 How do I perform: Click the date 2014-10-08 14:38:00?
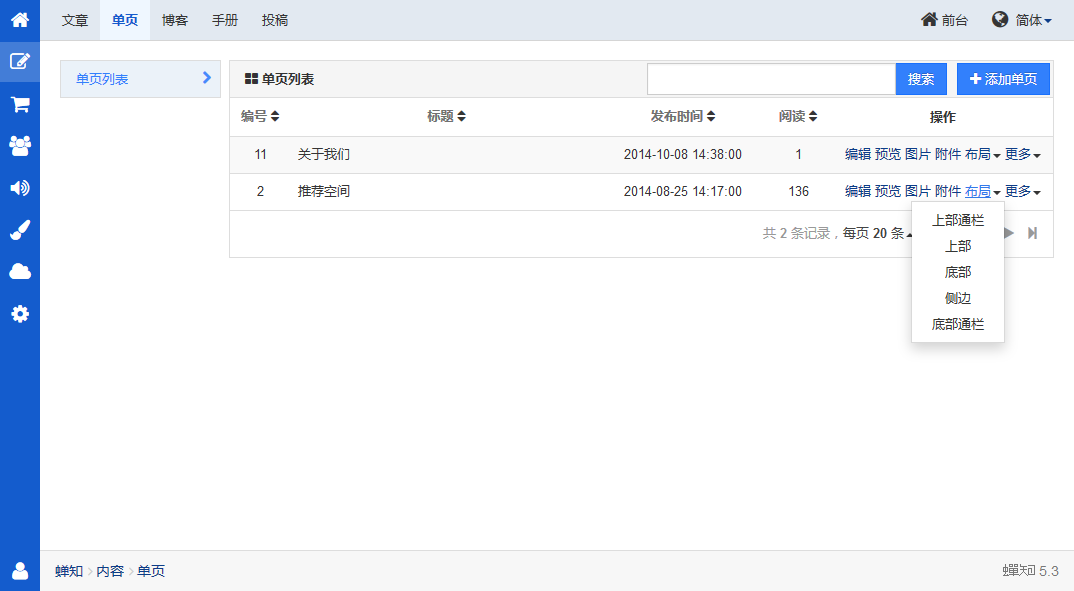[x=682, y=154]
